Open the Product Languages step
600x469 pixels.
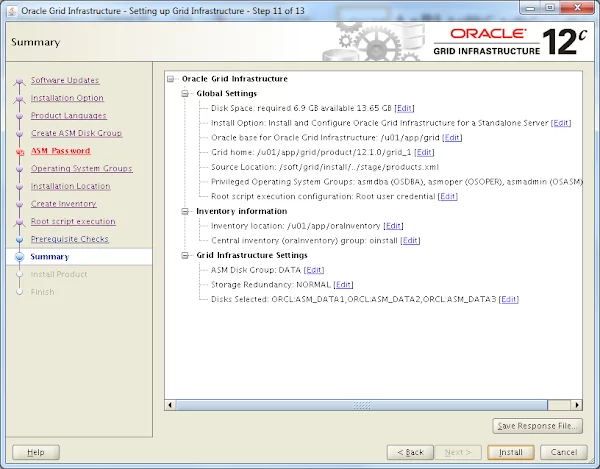tap(69, 116)
